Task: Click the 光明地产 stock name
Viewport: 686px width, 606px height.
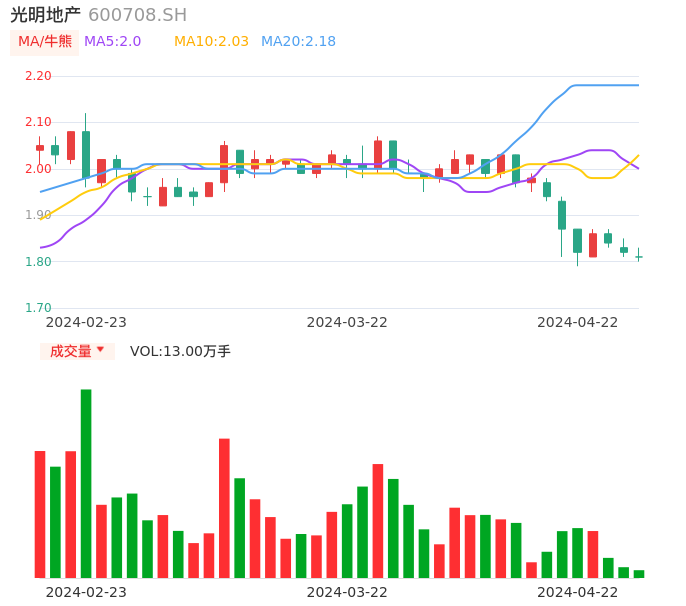Action: coord(45,15)
